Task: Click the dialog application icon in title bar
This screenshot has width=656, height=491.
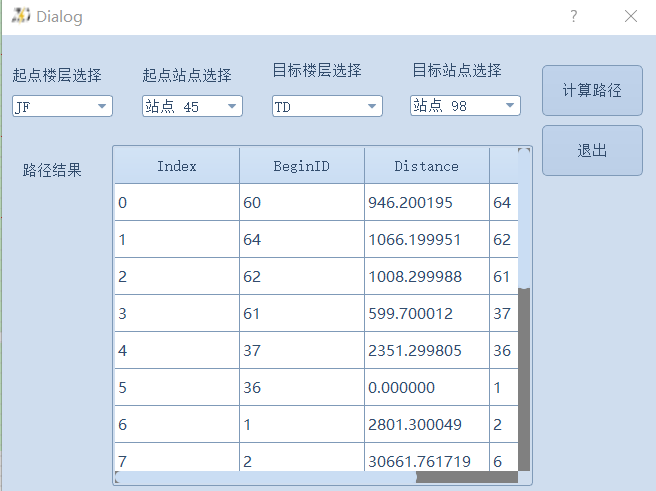Action: click(x=20, y=16)
